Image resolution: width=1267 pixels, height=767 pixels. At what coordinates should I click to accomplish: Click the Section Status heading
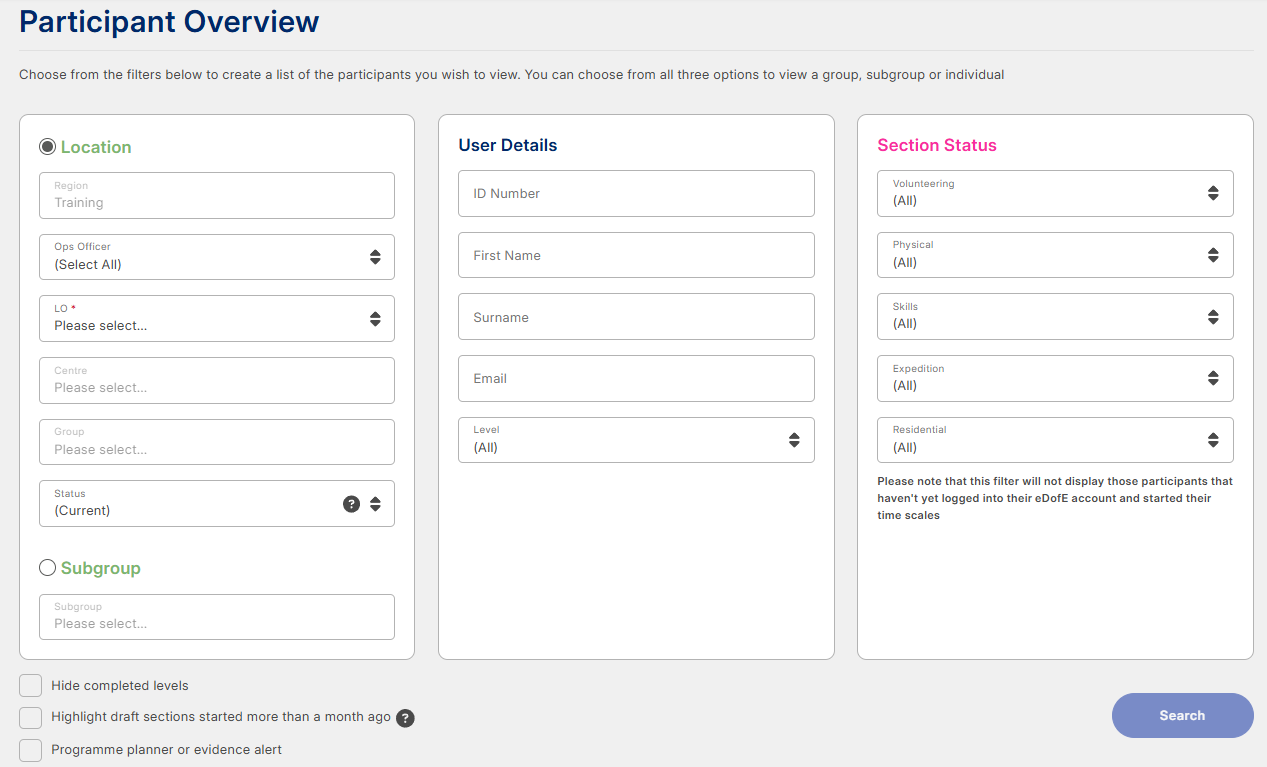pyautogui.click(x=937, y=145)
